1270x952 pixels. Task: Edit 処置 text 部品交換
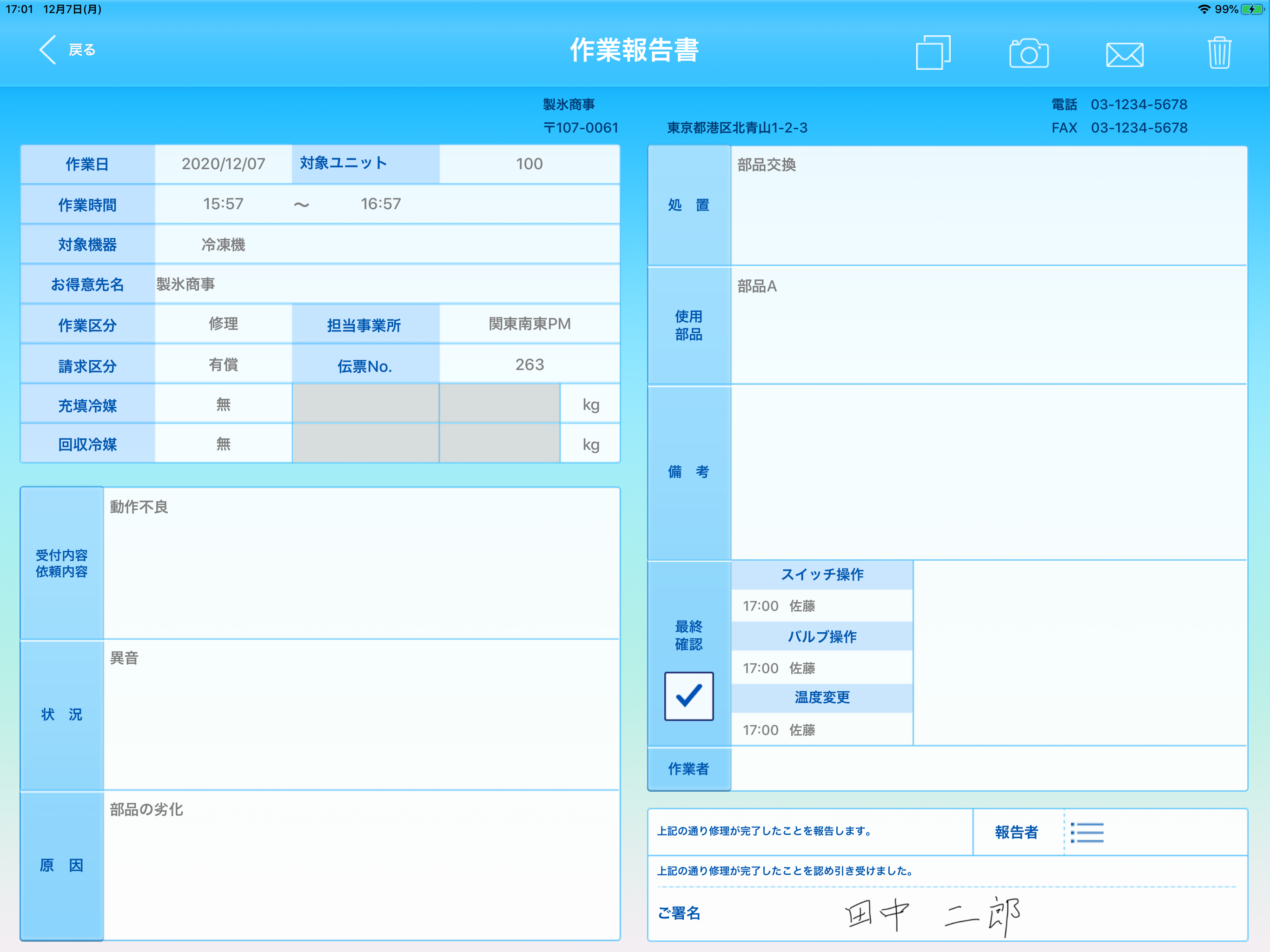point(989,205)
